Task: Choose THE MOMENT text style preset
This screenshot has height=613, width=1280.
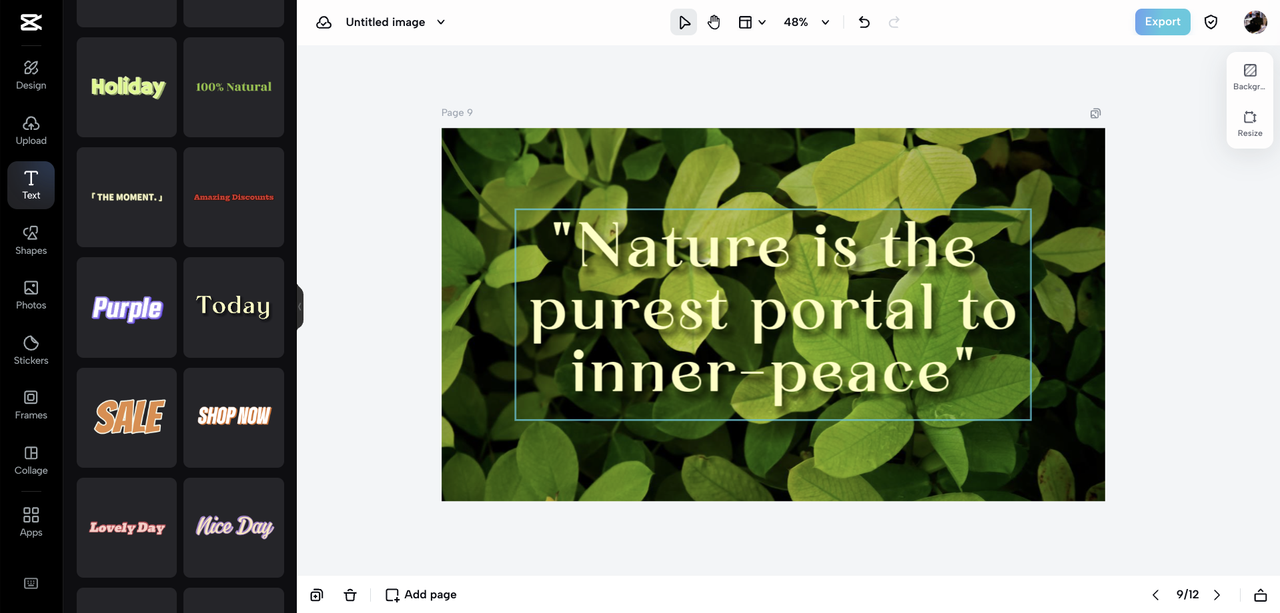Action: coord(127,197)
